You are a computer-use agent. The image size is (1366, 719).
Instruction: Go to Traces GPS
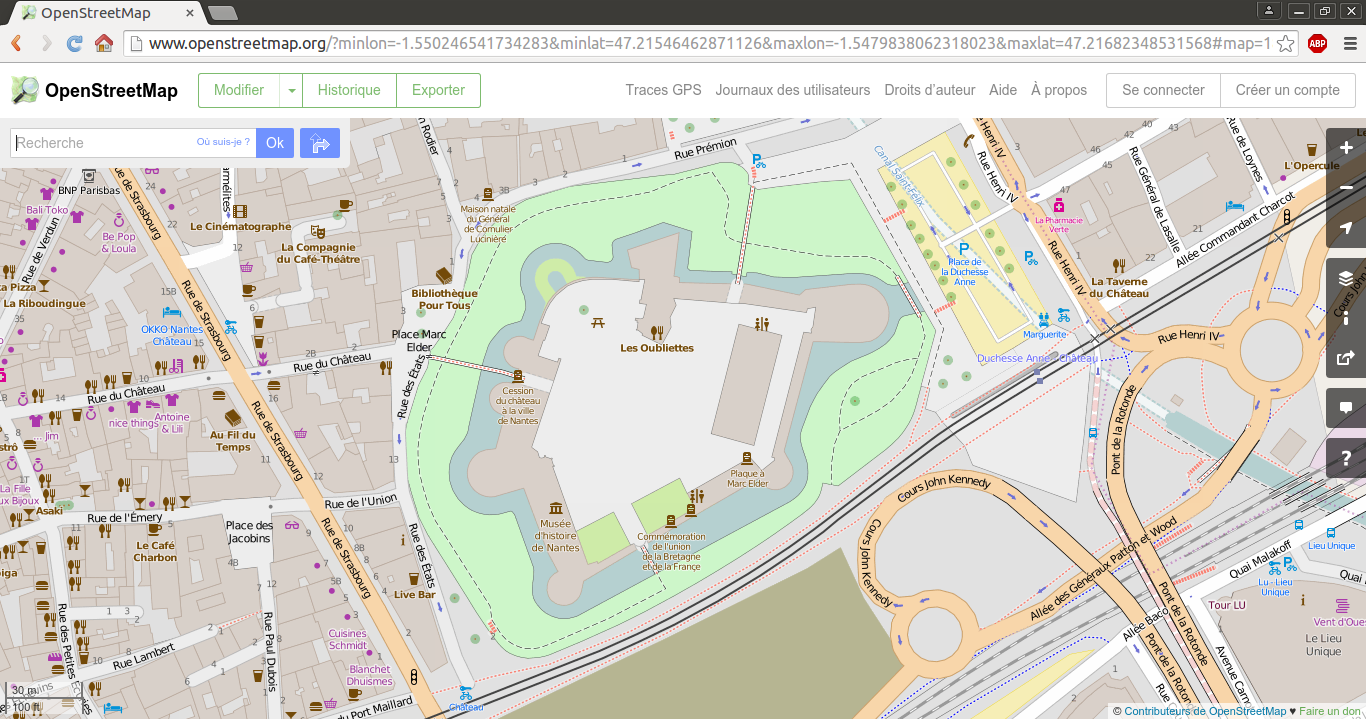[664, 90]
